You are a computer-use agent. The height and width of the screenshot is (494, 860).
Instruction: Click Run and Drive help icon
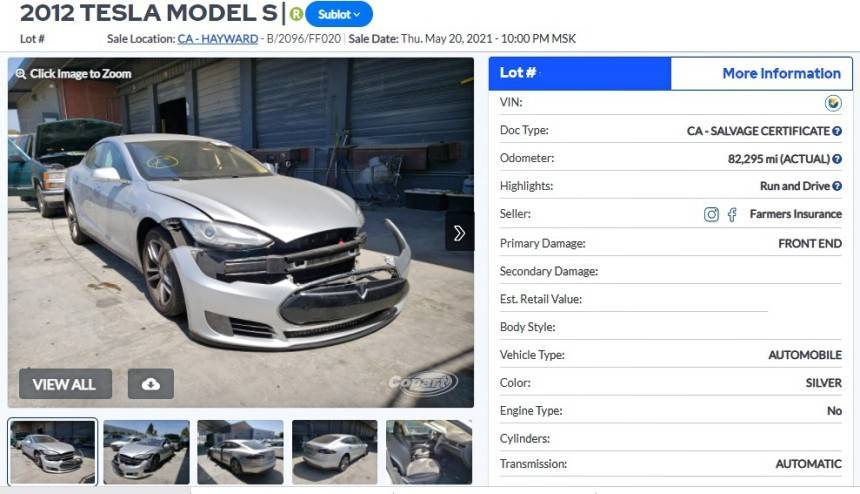837,186
